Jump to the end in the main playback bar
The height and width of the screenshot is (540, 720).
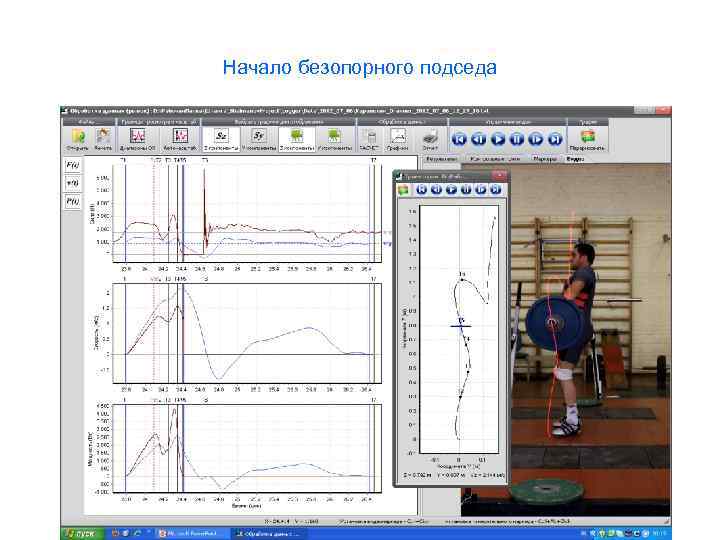tap(555, 139)
